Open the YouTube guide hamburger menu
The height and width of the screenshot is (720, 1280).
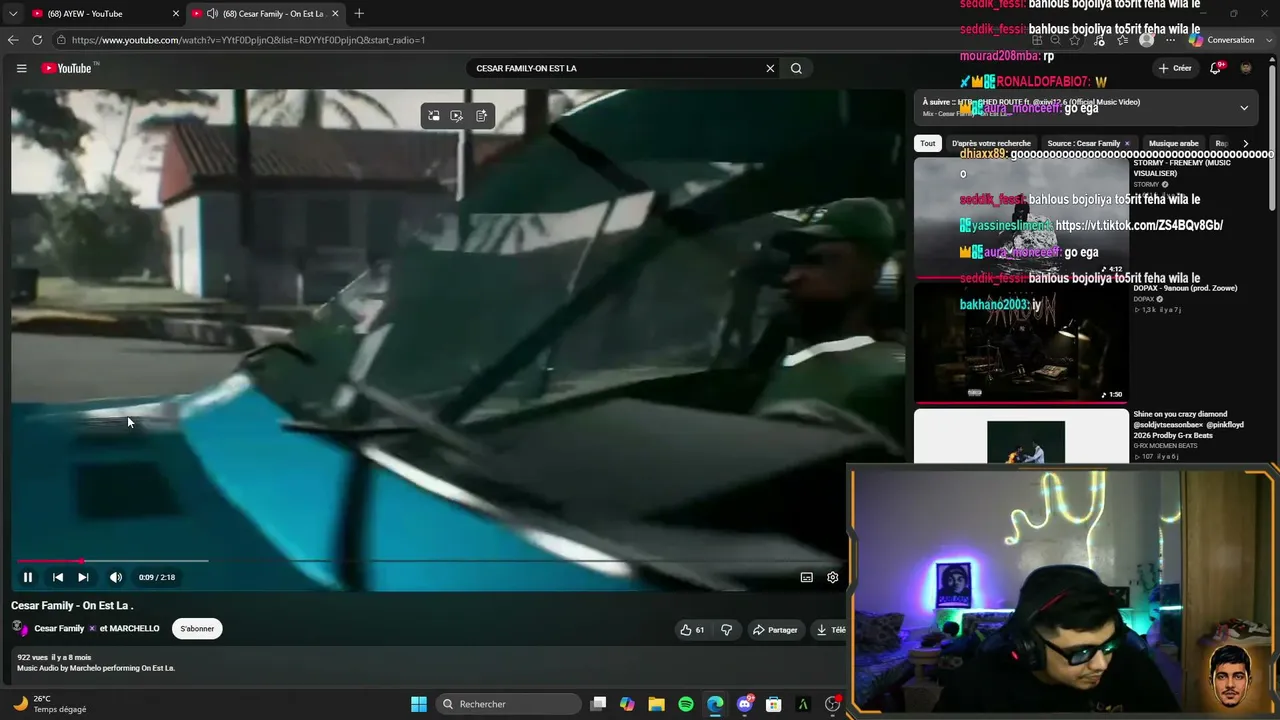[x=21, y=68]
